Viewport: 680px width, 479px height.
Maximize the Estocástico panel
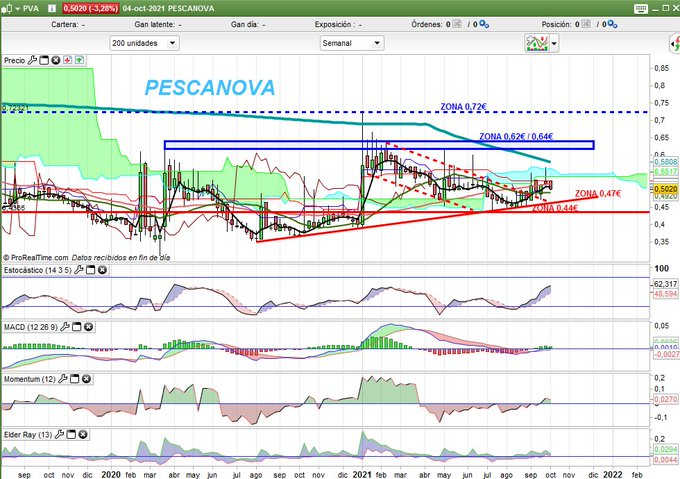[x=90, y=270]
